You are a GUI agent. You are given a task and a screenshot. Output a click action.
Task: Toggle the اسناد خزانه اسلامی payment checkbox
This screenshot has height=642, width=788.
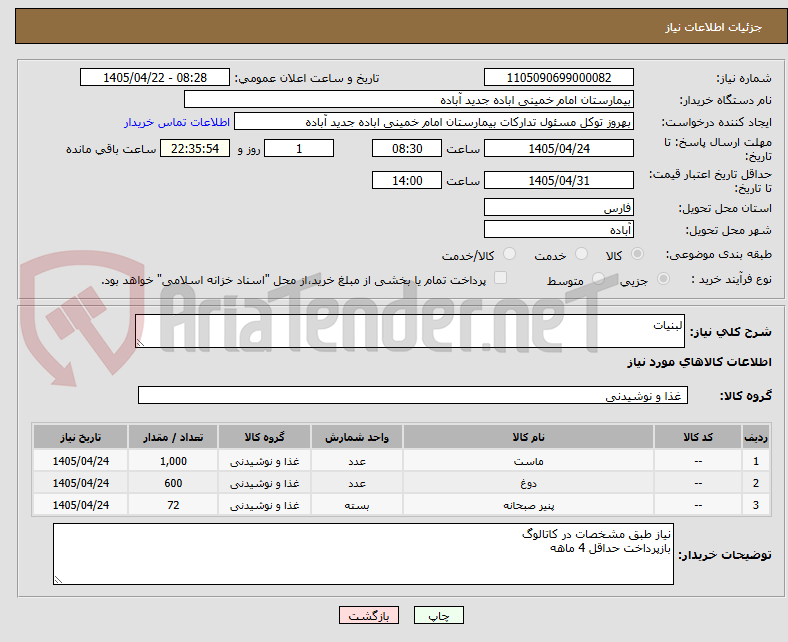click(501, 278)
